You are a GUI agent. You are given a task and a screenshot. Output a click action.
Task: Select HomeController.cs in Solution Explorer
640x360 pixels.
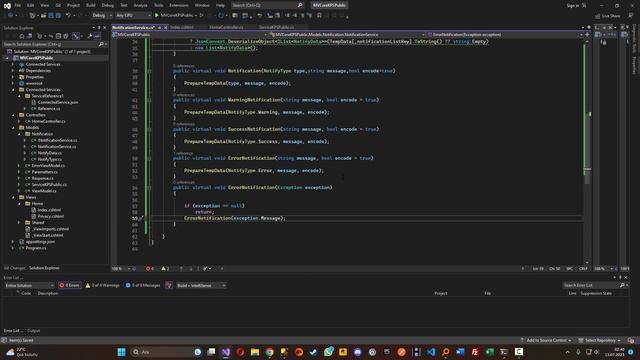click(48, 121)
